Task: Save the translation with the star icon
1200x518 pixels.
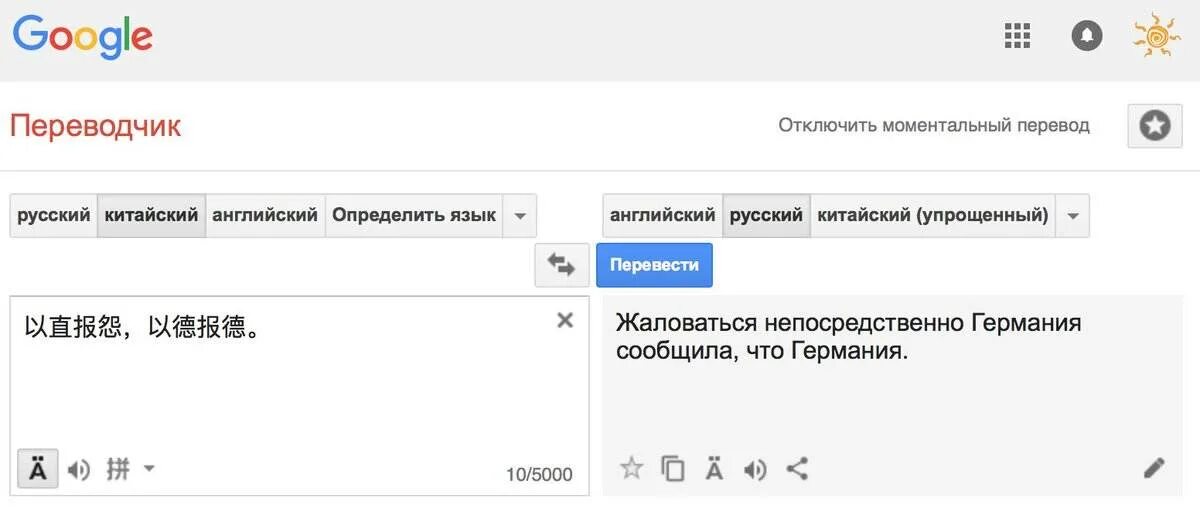Action: (631, 468)
